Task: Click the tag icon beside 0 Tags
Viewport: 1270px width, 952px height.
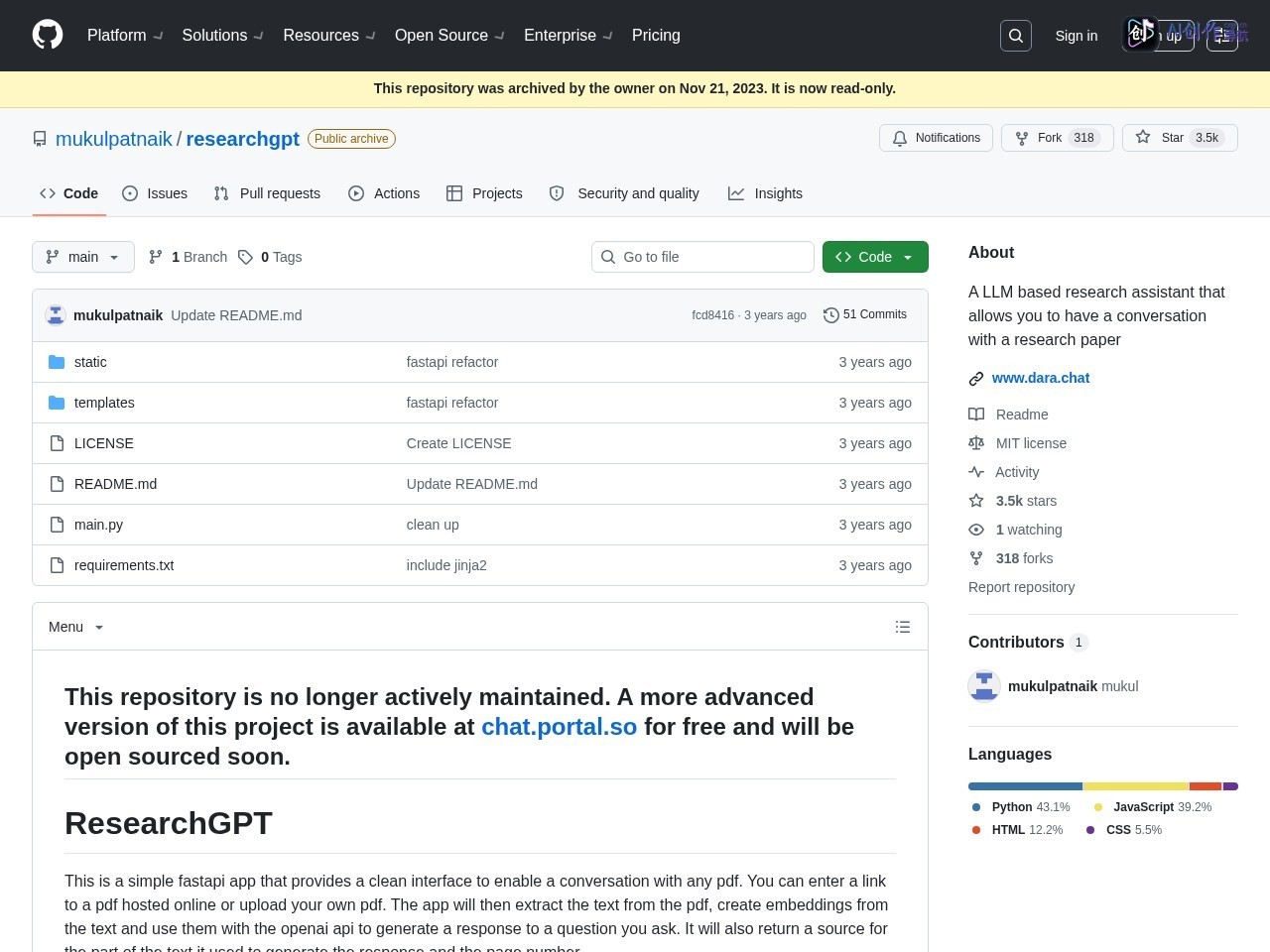Action: [245, 257]
